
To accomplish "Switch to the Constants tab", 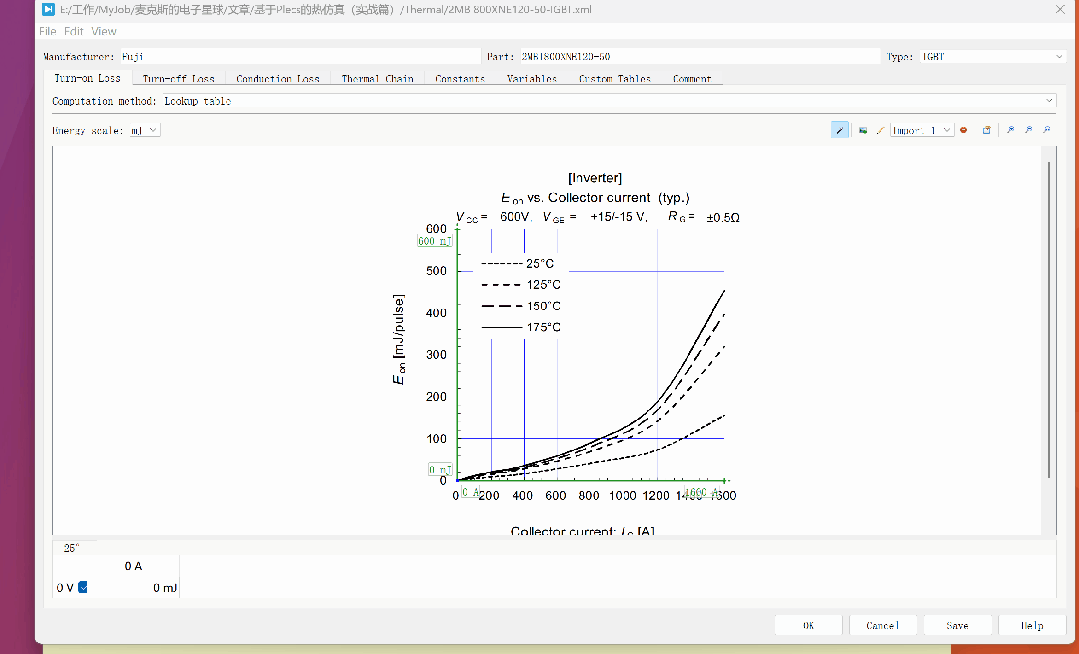I will pyautogui.click(x=460, y=78).
